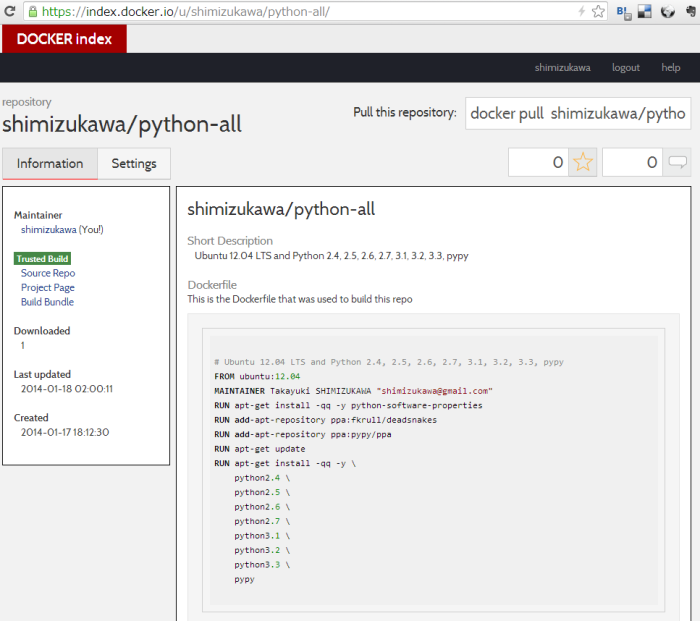
Task: Click the star count showing 0
Action: (538, 162)
